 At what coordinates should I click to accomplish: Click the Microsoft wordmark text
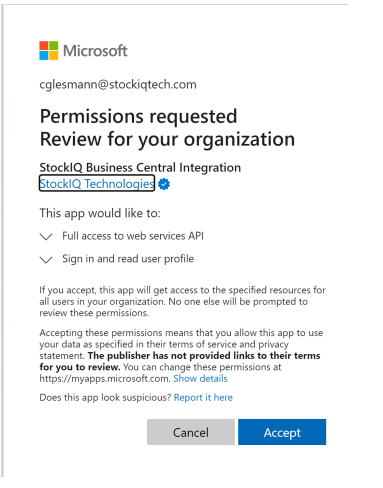point(95,51)
